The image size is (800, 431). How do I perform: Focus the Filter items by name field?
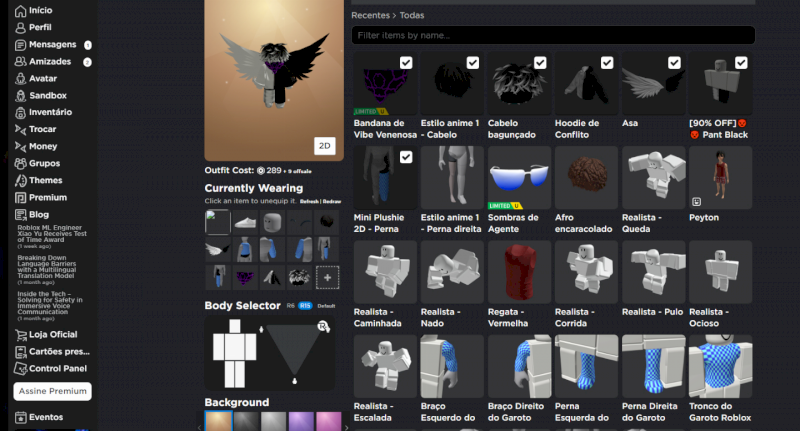553,35
